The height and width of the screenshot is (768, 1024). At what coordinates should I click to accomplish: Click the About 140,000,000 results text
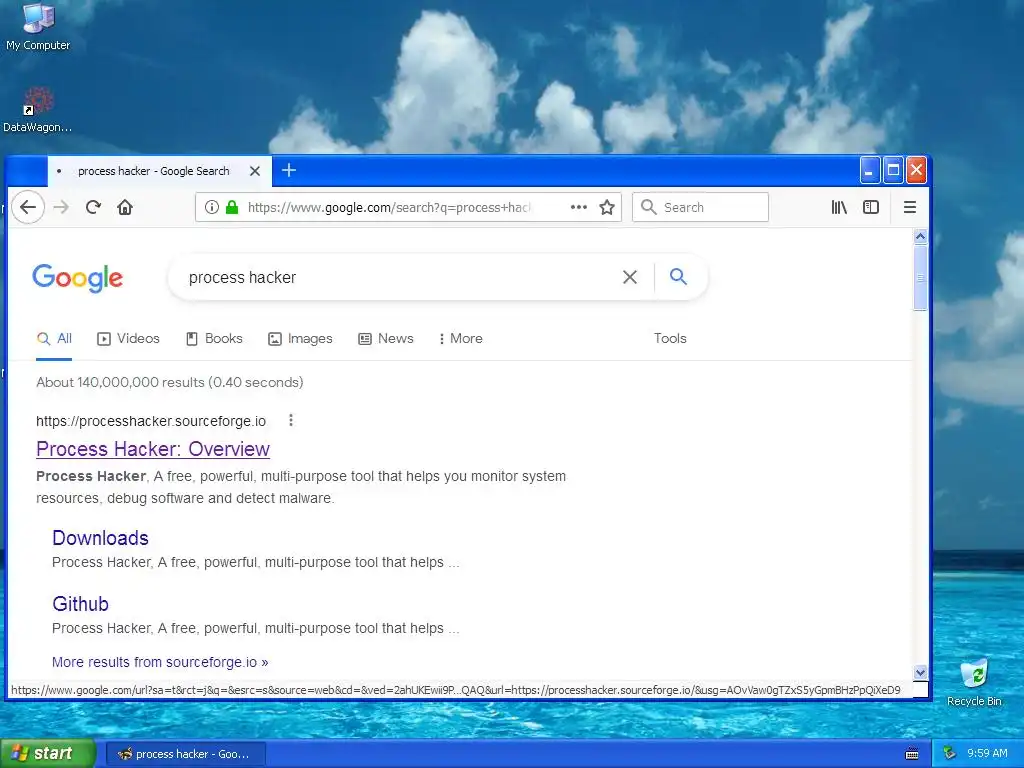click(170, 383)
